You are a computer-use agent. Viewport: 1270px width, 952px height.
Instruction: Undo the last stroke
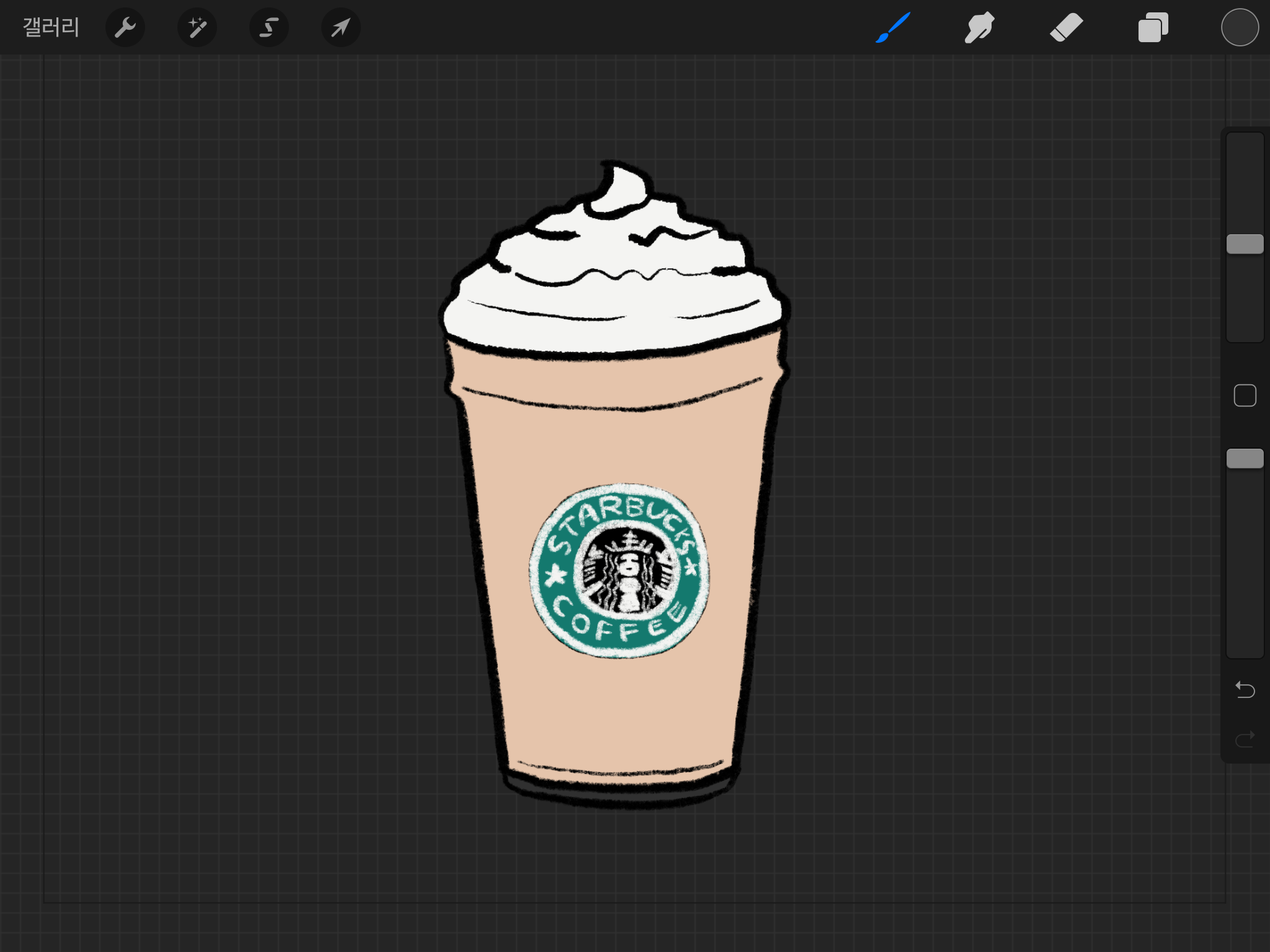[x=1245, y=689]
